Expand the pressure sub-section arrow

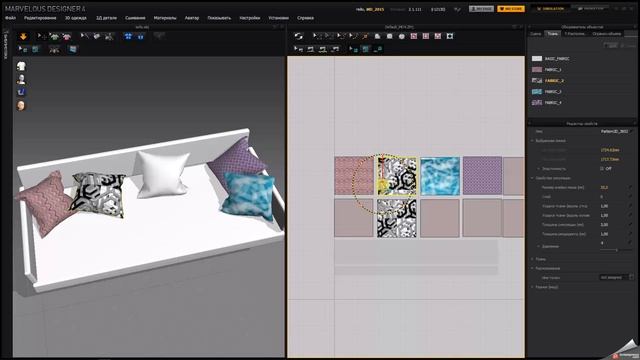tap(538, 246)
